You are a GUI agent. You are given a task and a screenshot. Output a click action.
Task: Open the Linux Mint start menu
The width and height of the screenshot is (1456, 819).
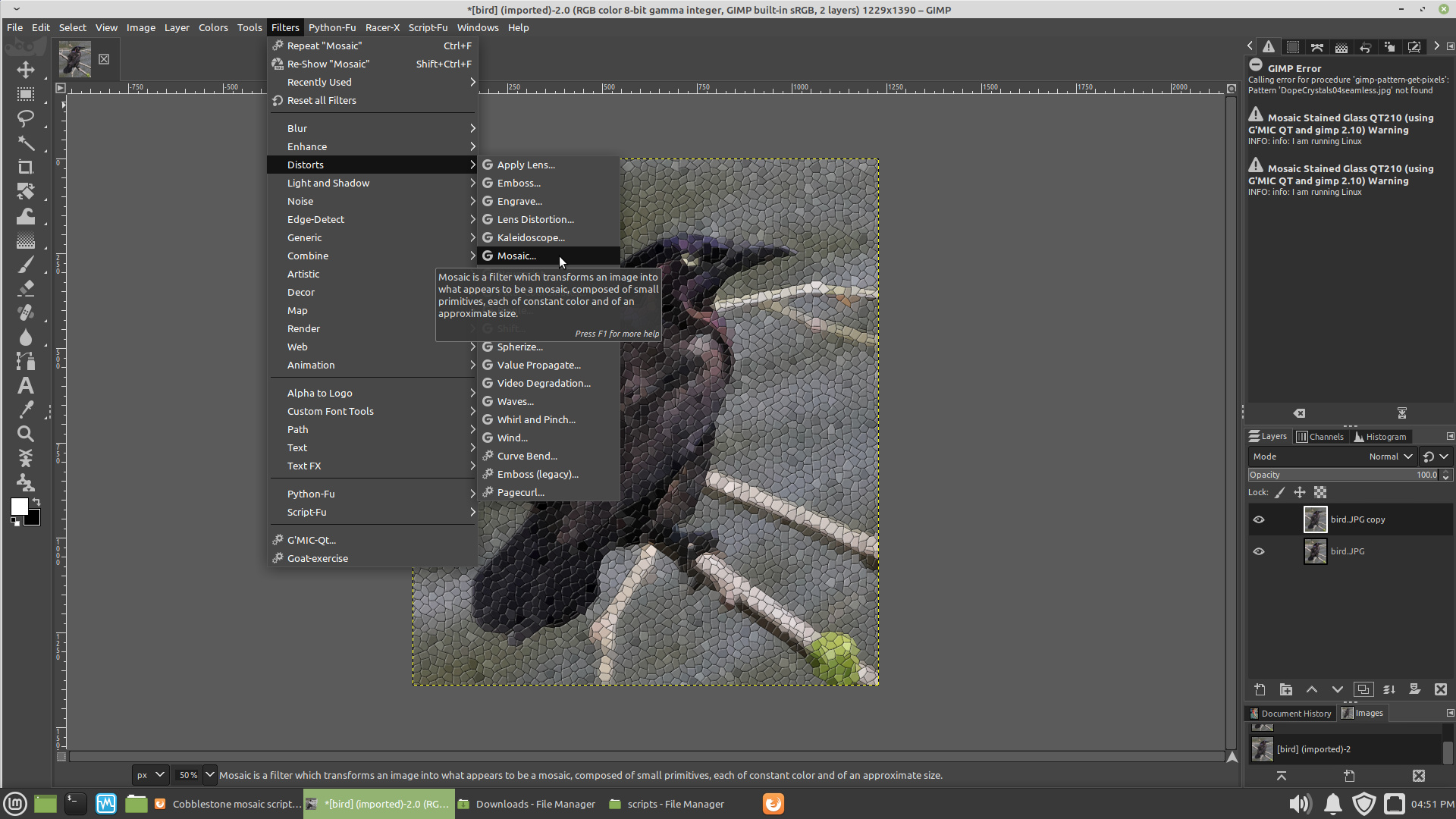click(15, 804)
